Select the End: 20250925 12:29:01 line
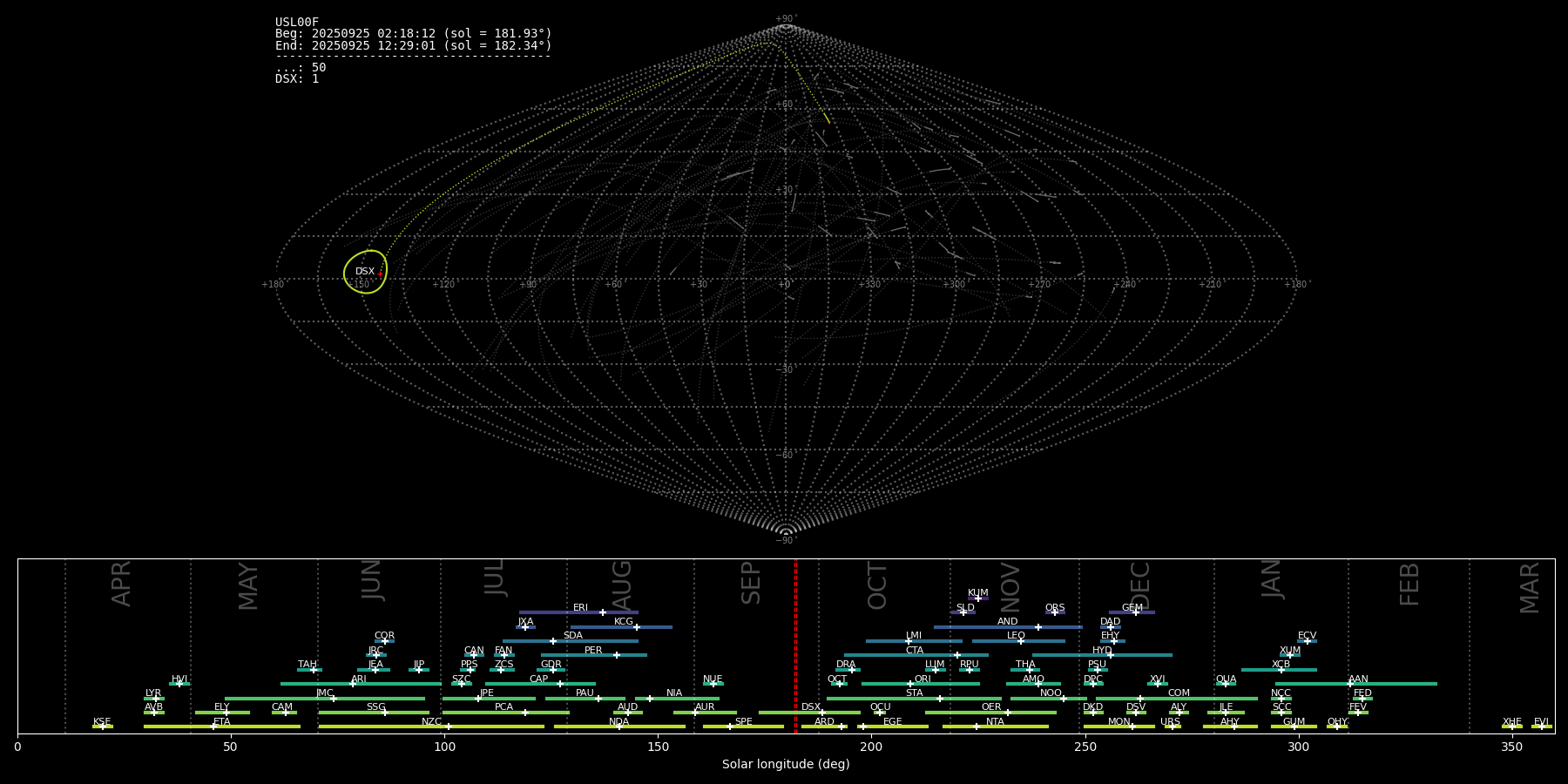1568x784 pixels. (414, 45)
